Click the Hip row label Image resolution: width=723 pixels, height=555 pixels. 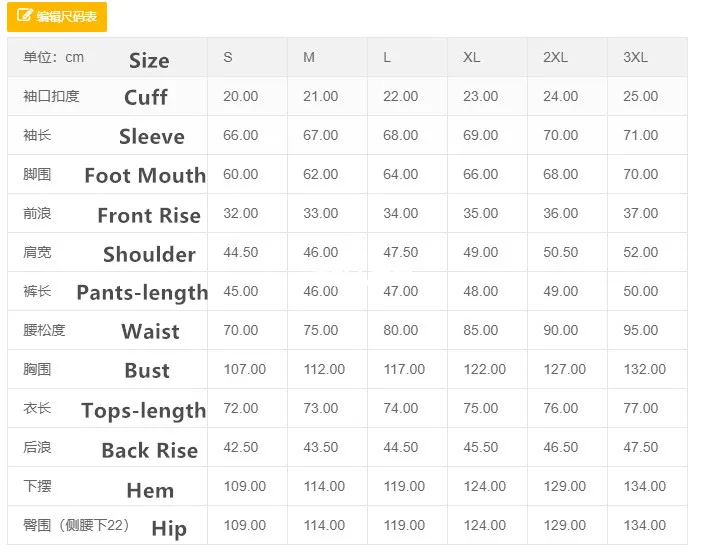click(x=169, y=528)
